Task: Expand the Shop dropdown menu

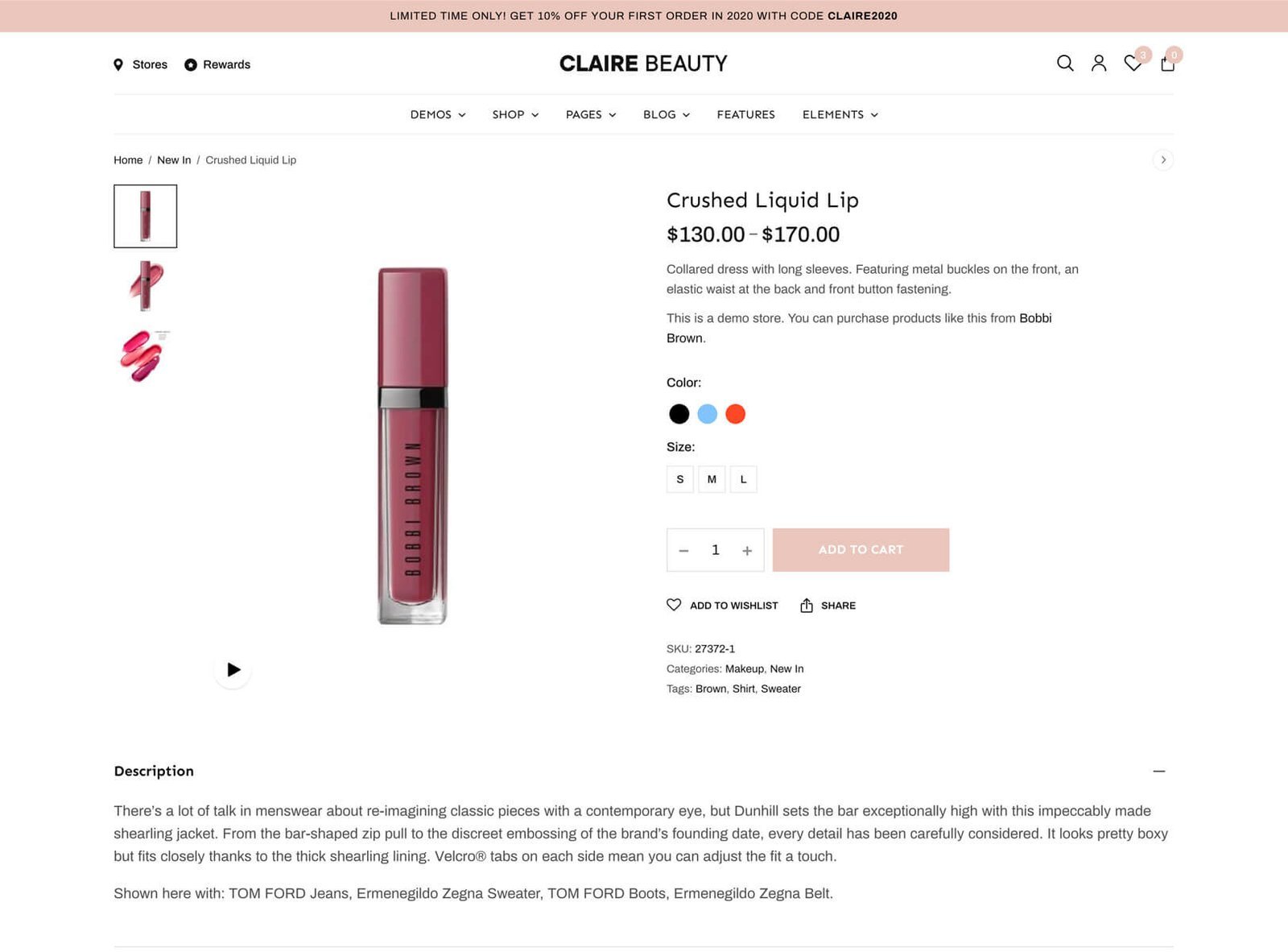Action: tap(515, 114)
